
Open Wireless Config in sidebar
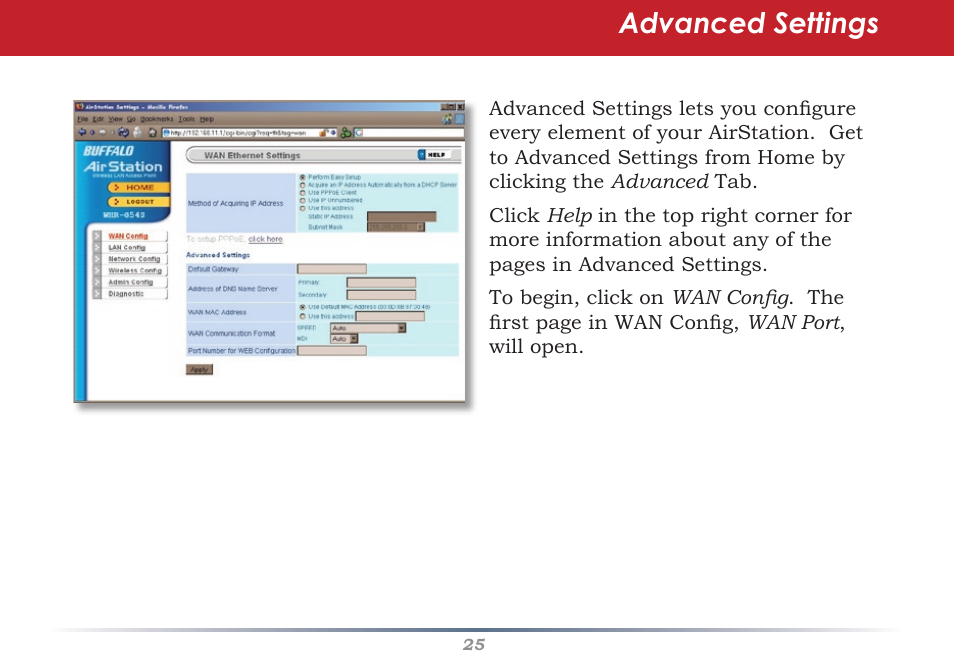coord(135,271)
